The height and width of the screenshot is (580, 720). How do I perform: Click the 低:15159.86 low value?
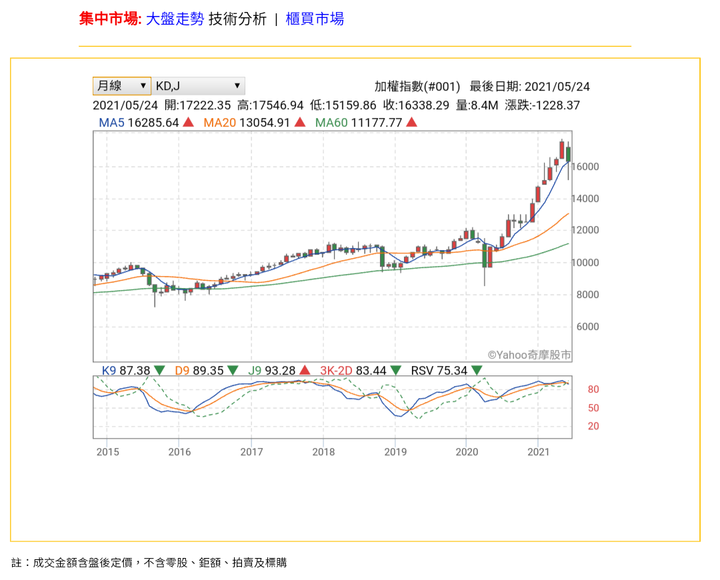[x=343, y=105]
